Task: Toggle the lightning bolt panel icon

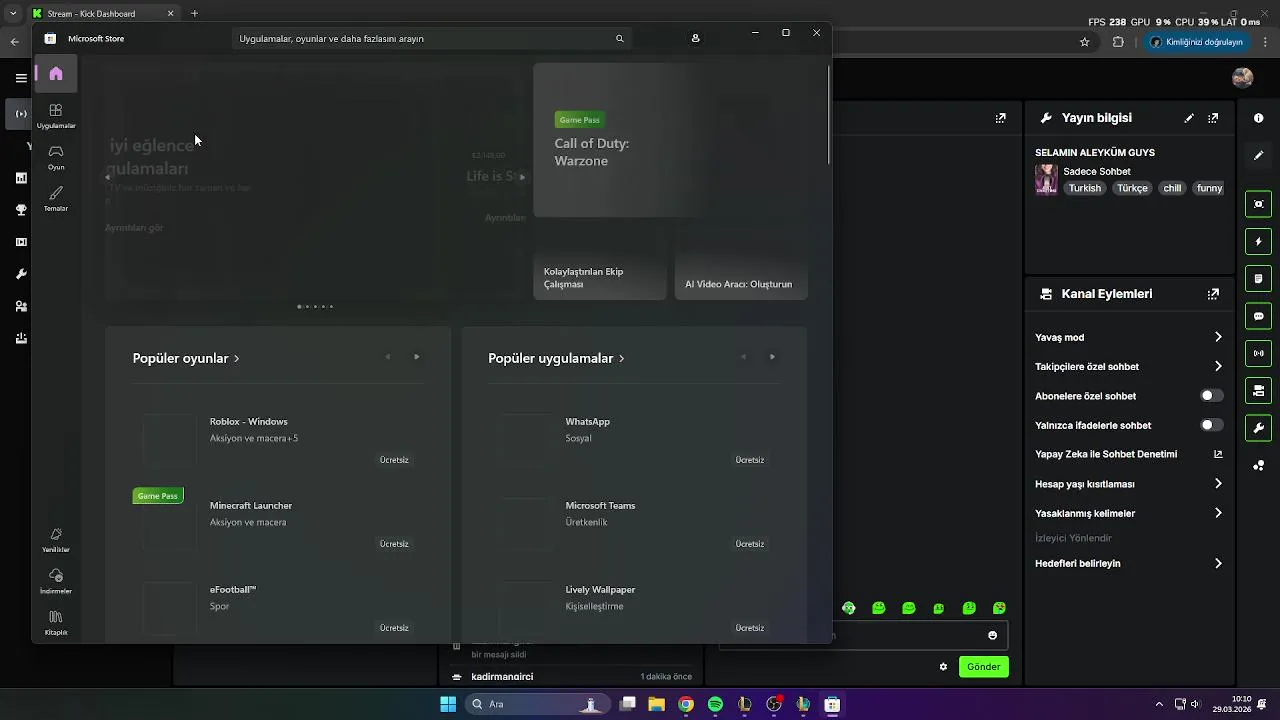Action: 1258,241
